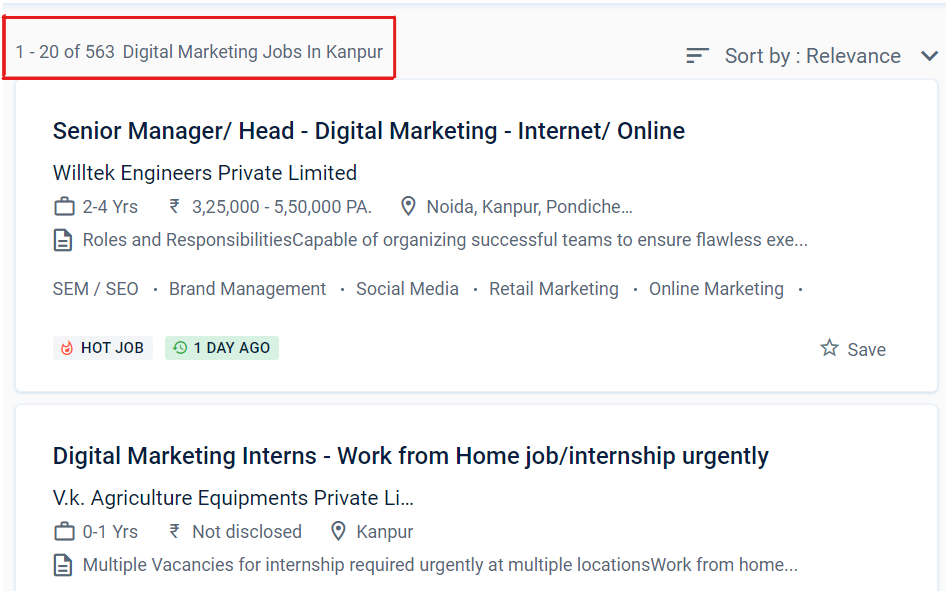Click the star icon to Save the job
The image size is (946, 591).
point(828,348)
